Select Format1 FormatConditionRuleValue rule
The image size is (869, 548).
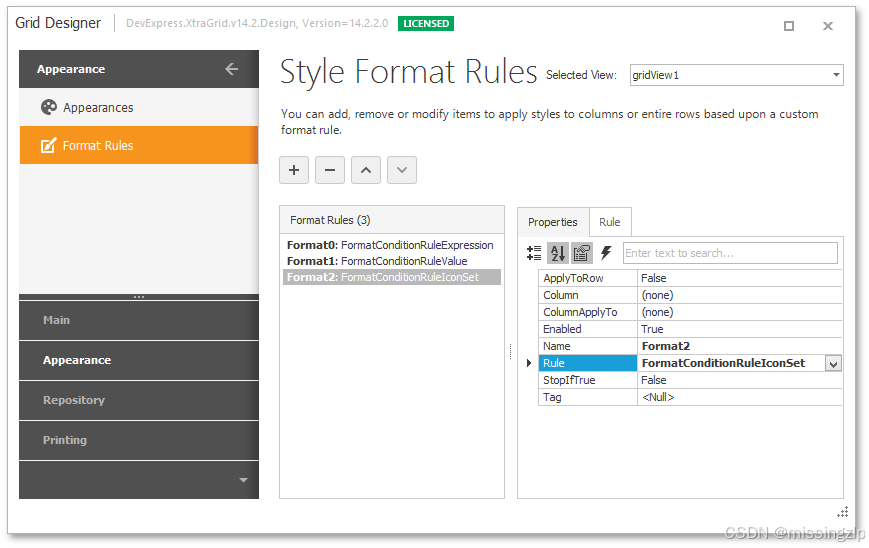point(391,261)
